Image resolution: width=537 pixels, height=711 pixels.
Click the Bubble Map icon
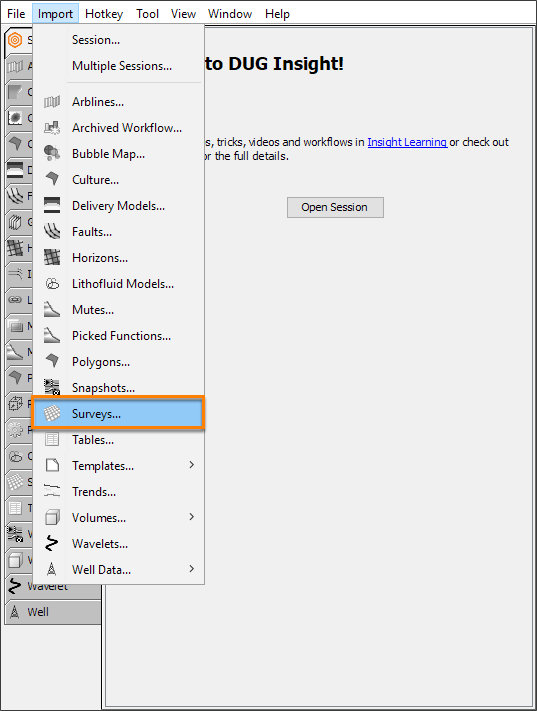coord(52,154)
